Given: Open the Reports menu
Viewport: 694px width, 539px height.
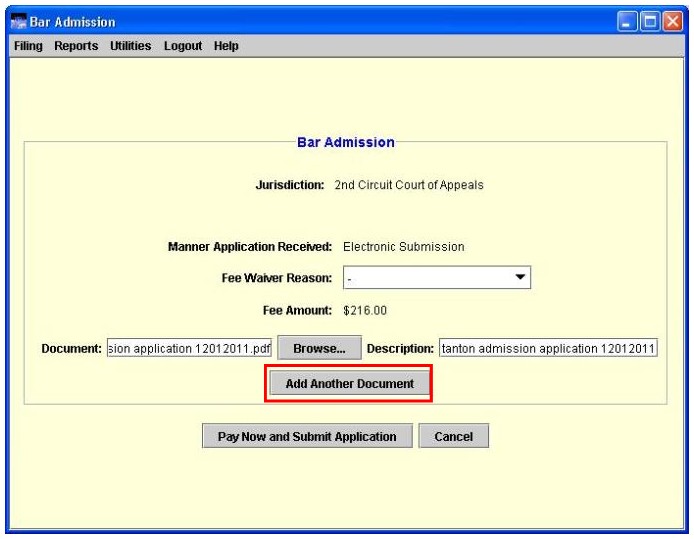Looking at the screenshot, I should pyautogui.click(x=76, y=46).
